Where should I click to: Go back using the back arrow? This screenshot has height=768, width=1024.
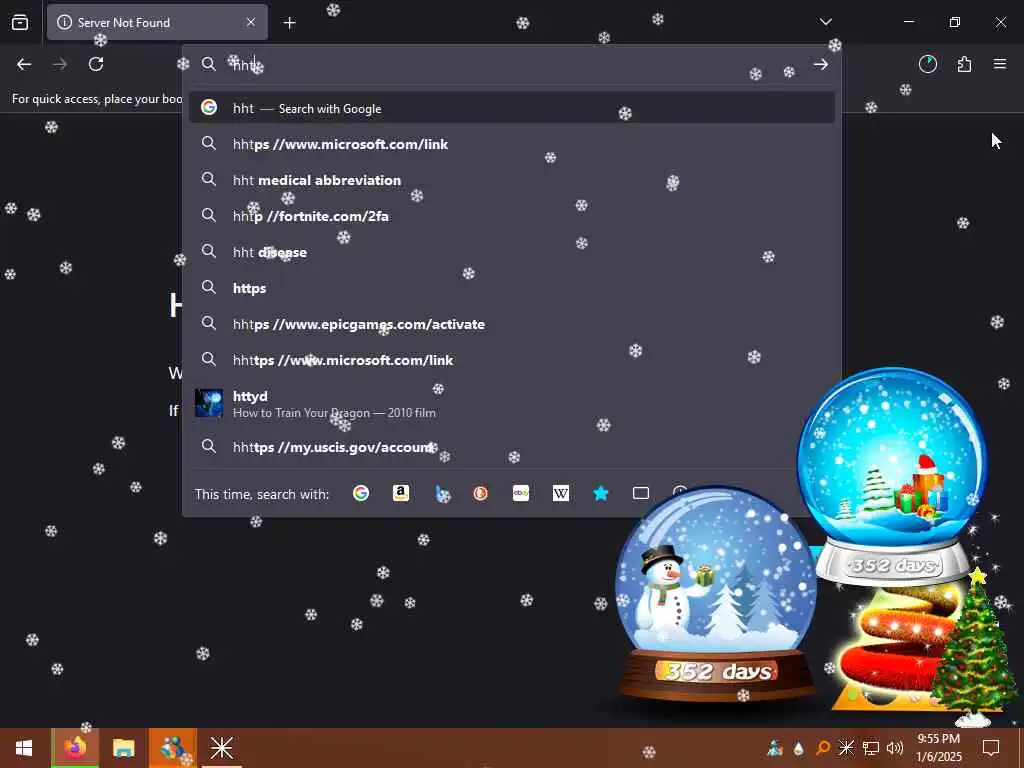pos(24,64)
